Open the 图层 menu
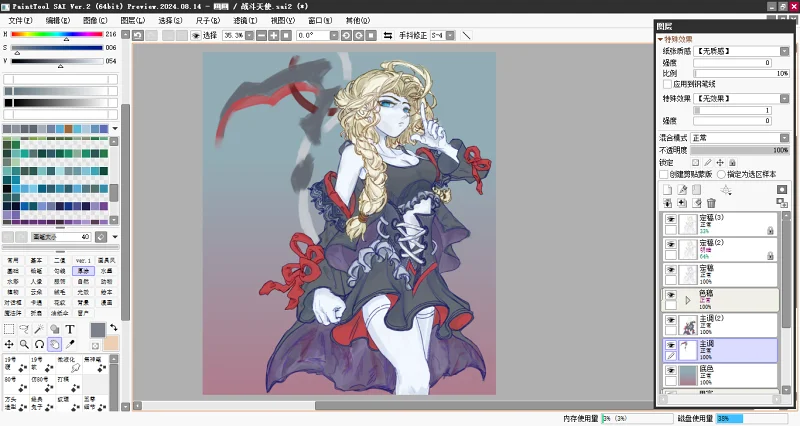The image size is (800, 426). point(131,20)
